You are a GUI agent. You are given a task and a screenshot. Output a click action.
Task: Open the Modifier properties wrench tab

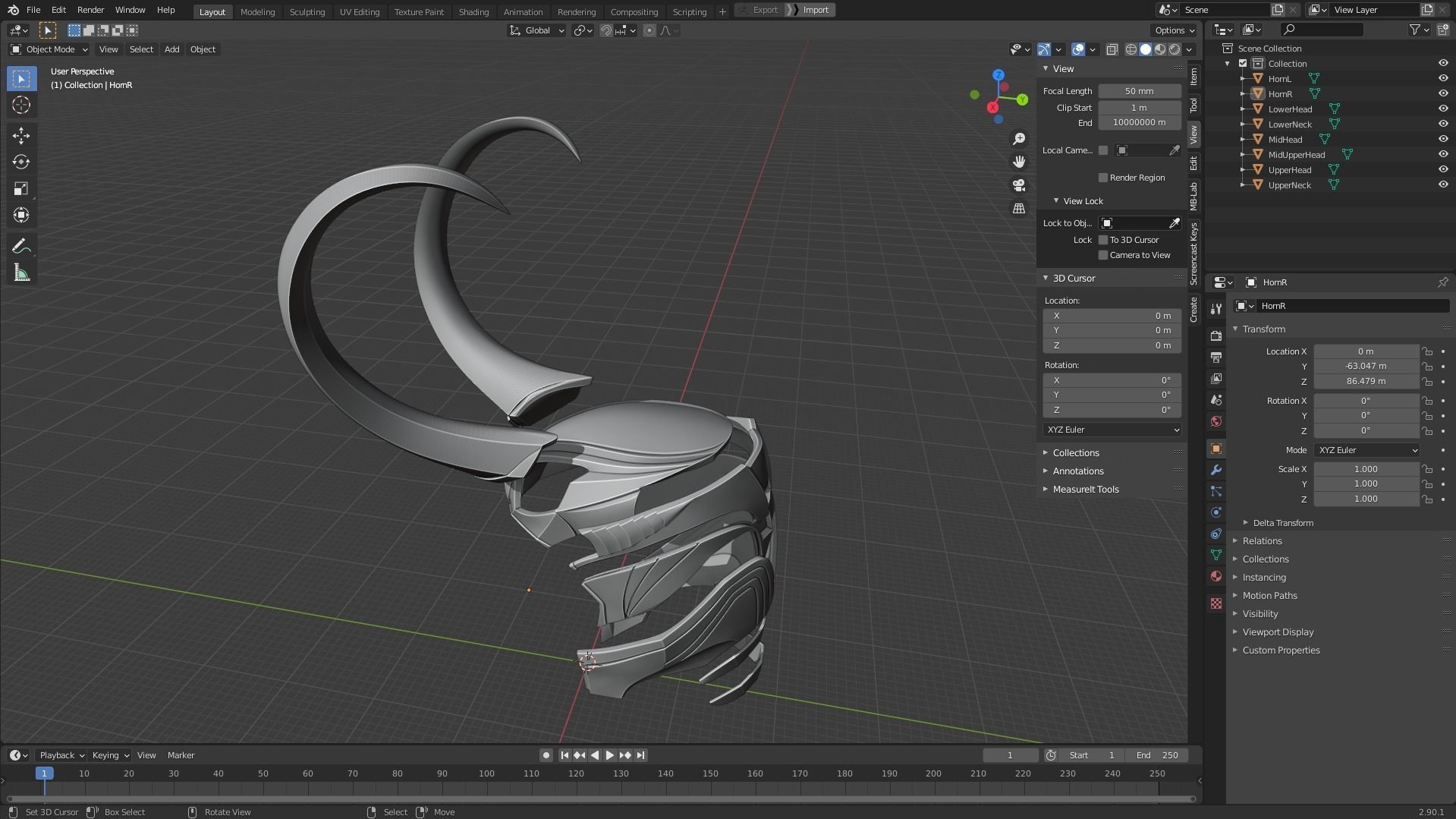tap(1216, 470)
